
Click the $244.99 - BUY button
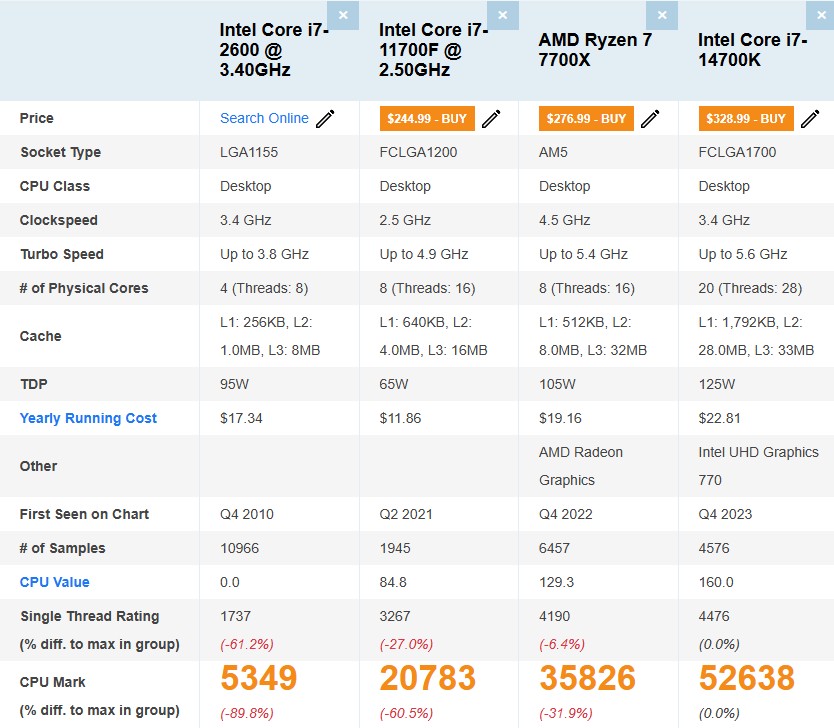coord(427,119)
